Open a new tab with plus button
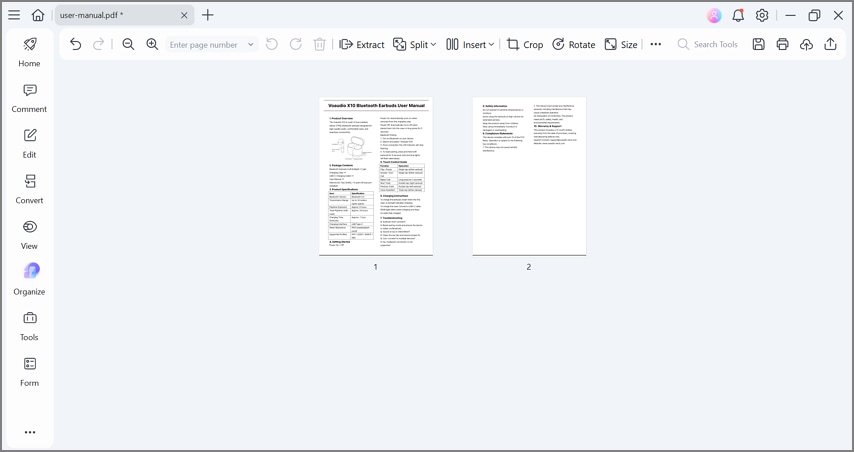The width and height of the screenshot is (854, 452). click(208, 15)
